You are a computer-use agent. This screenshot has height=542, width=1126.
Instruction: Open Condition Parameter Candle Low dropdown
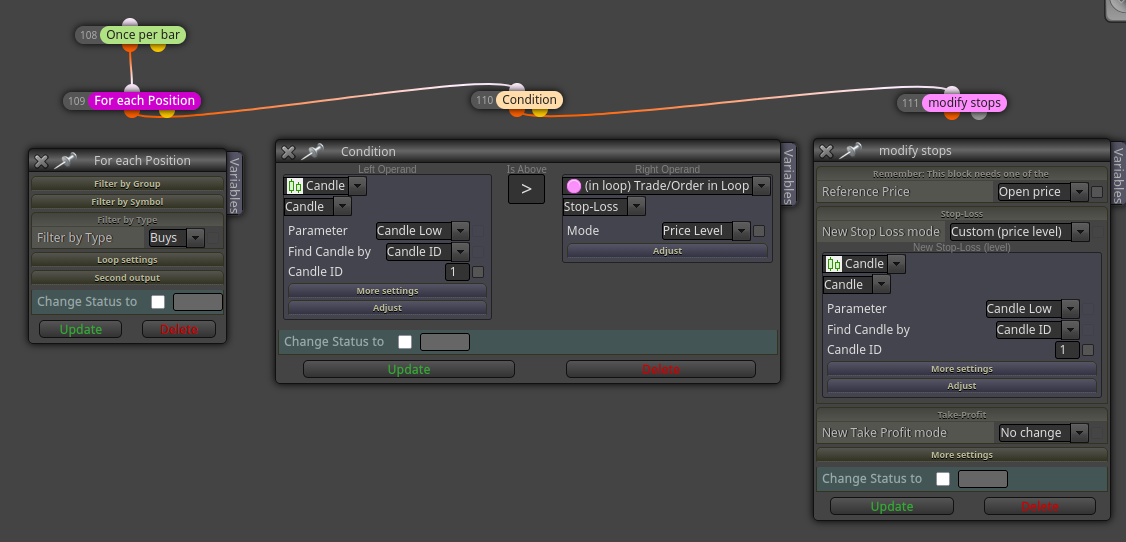click(x=422, y=230)
